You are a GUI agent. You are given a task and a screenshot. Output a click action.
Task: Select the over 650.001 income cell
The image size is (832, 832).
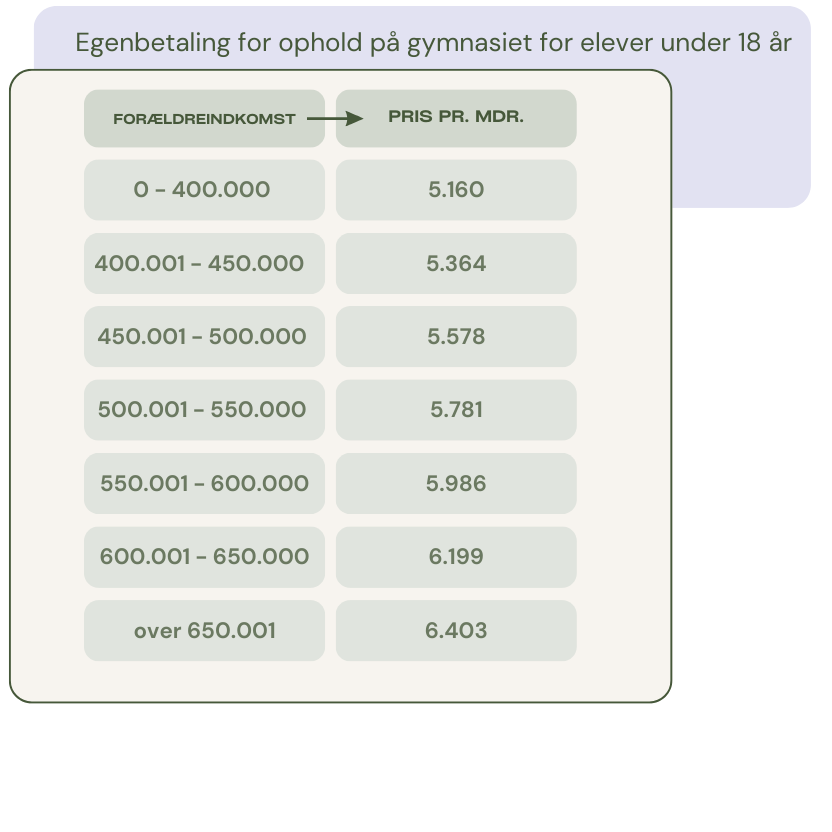[204, 631]
